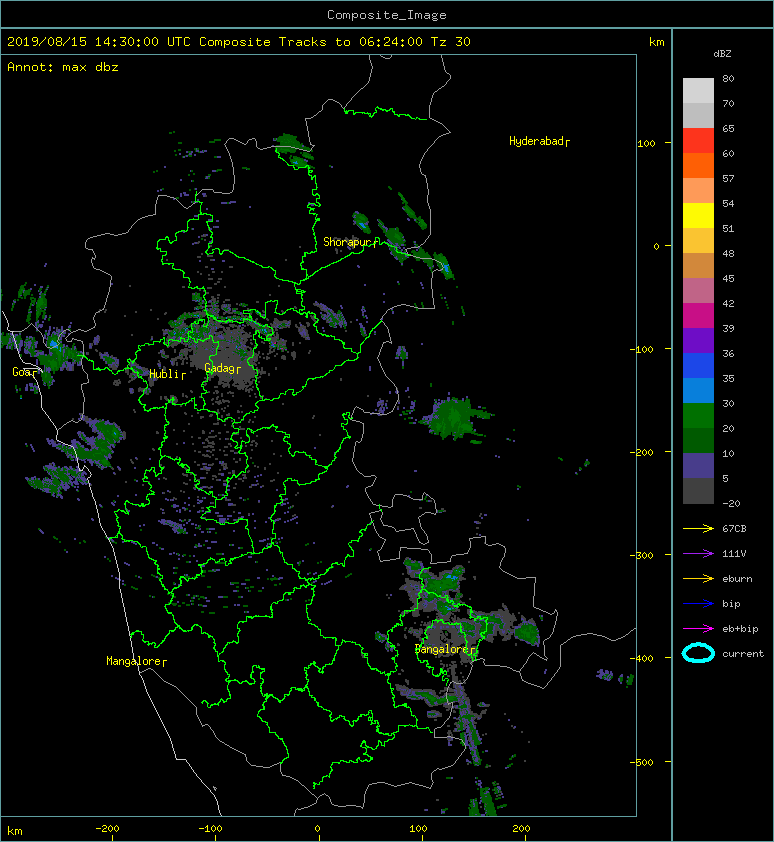This screenshot has height=842, width=774.
Task: Pick the bright yellow 51-54 dBZ swatch
Action: 698,215
